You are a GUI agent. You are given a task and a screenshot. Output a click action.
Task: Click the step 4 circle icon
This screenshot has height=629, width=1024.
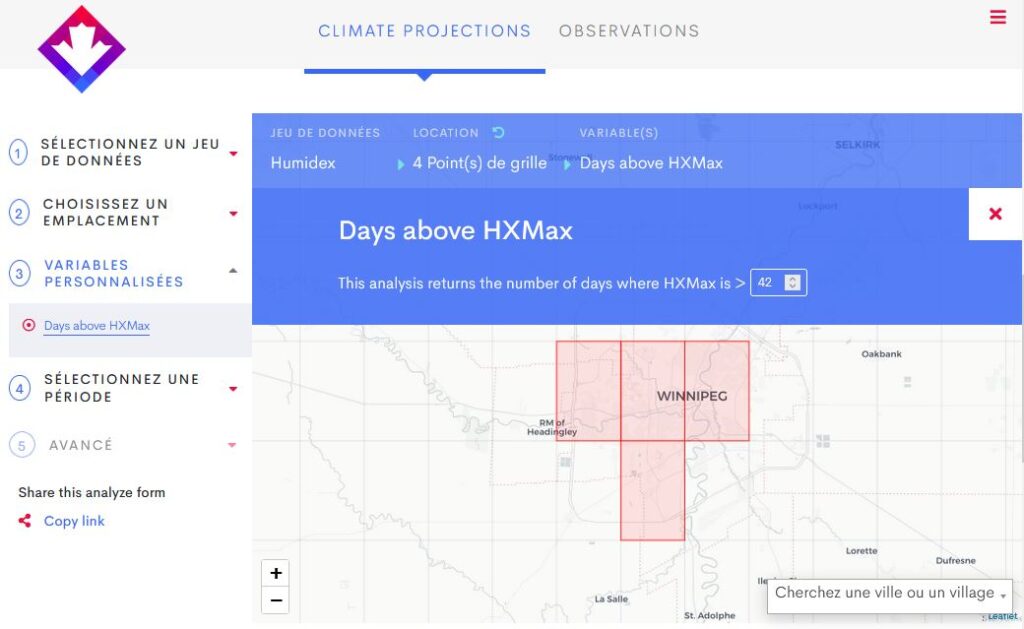pyautogui.click(x=20, y=389)
